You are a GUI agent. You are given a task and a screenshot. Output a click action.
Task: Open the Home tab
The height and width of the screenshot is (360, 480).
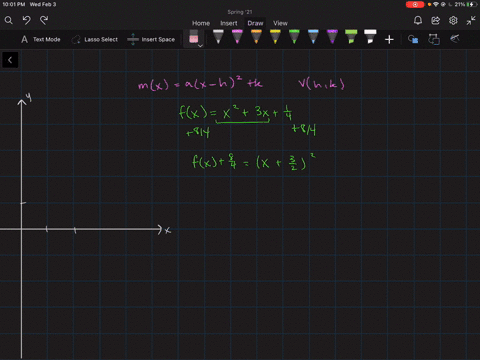(201, 23)
